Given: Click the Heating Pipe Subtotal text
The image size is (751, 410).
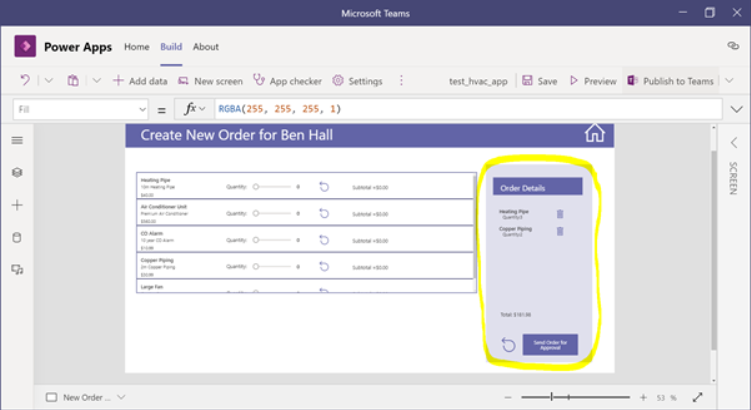Looking at the screenshot, I should coord(370,187).
